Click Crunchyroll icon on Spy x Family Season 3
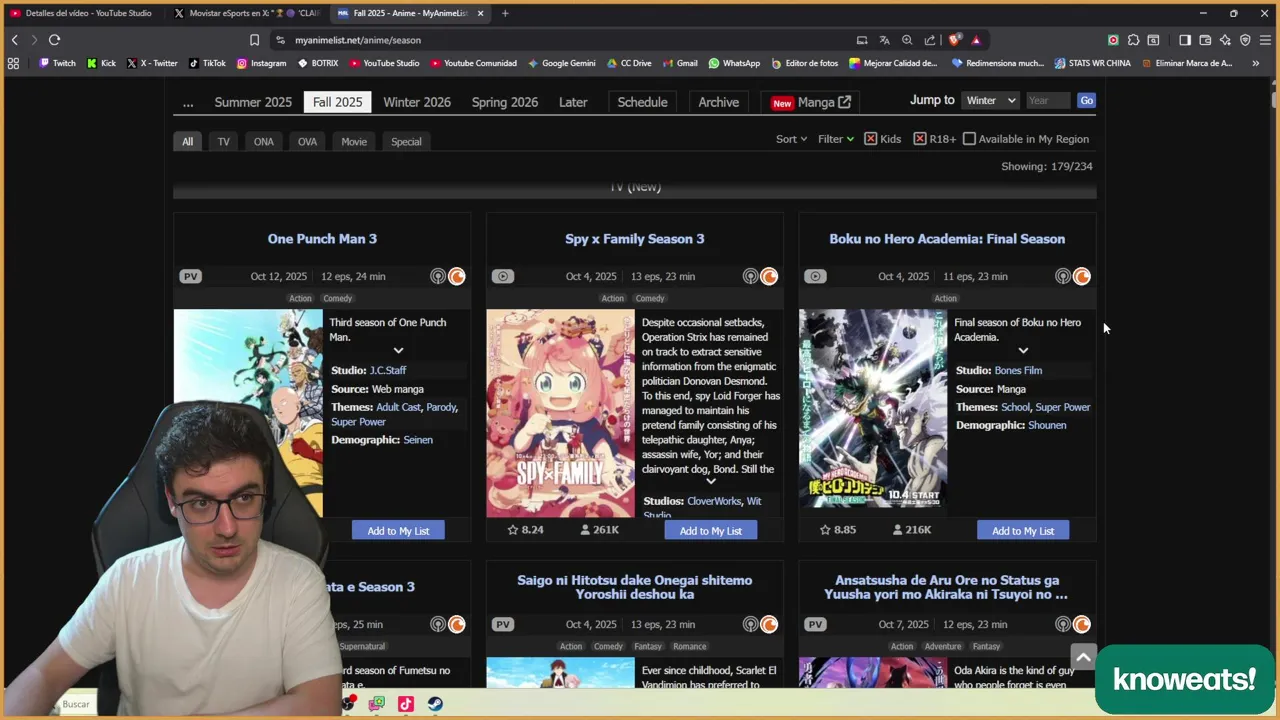Image resolution: width=1280 pixels, height=720 pixels. click(769, 277)
